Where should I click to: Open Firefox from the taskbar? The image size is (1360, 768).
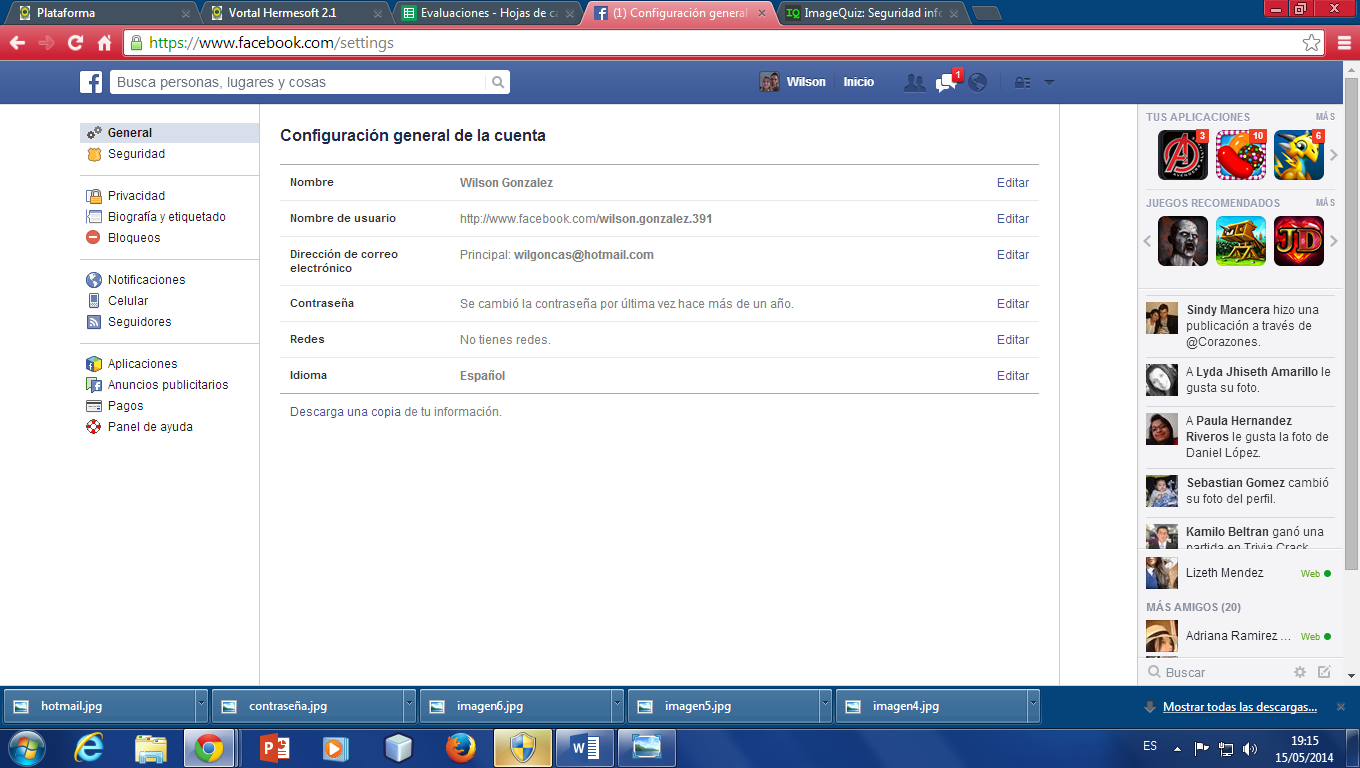pyautogui.click(x=460, y=748)
